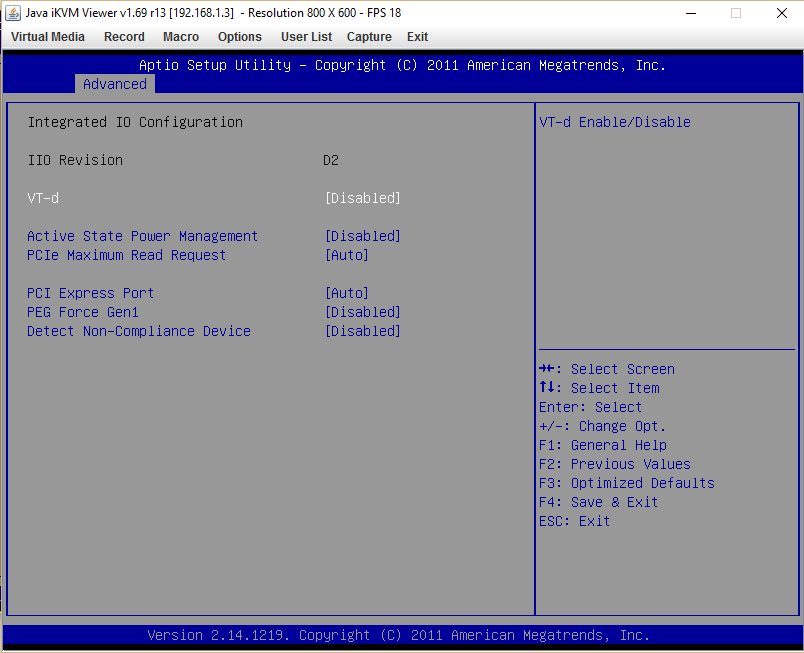Image resolution: width=804 pixels, height=653 pixels.
Task: Select the Active State Power Management label
Action: click(x=142, y=236)
